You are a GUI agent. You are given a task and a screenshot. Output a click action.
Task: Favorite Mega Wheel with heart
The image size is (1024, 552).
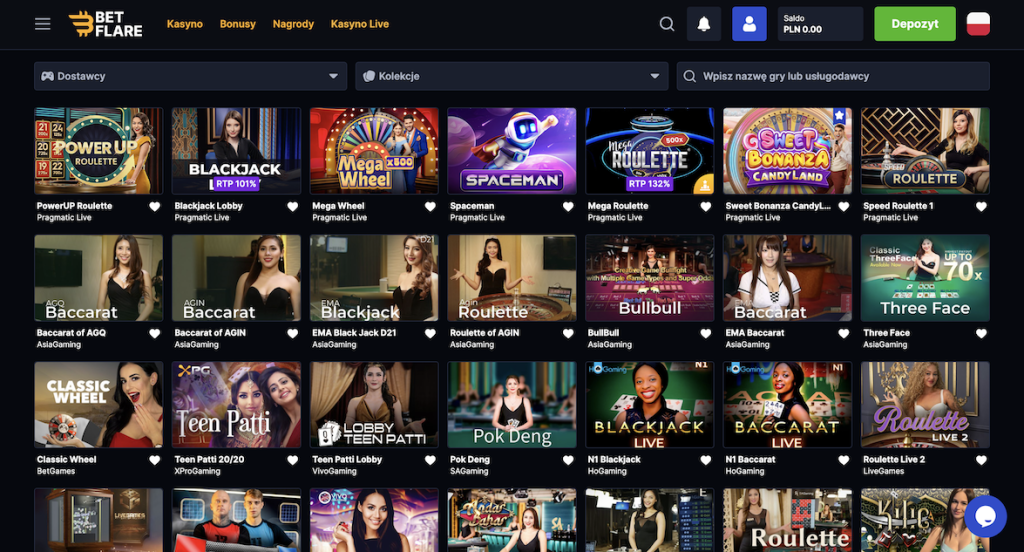click(x=430, y=206)
